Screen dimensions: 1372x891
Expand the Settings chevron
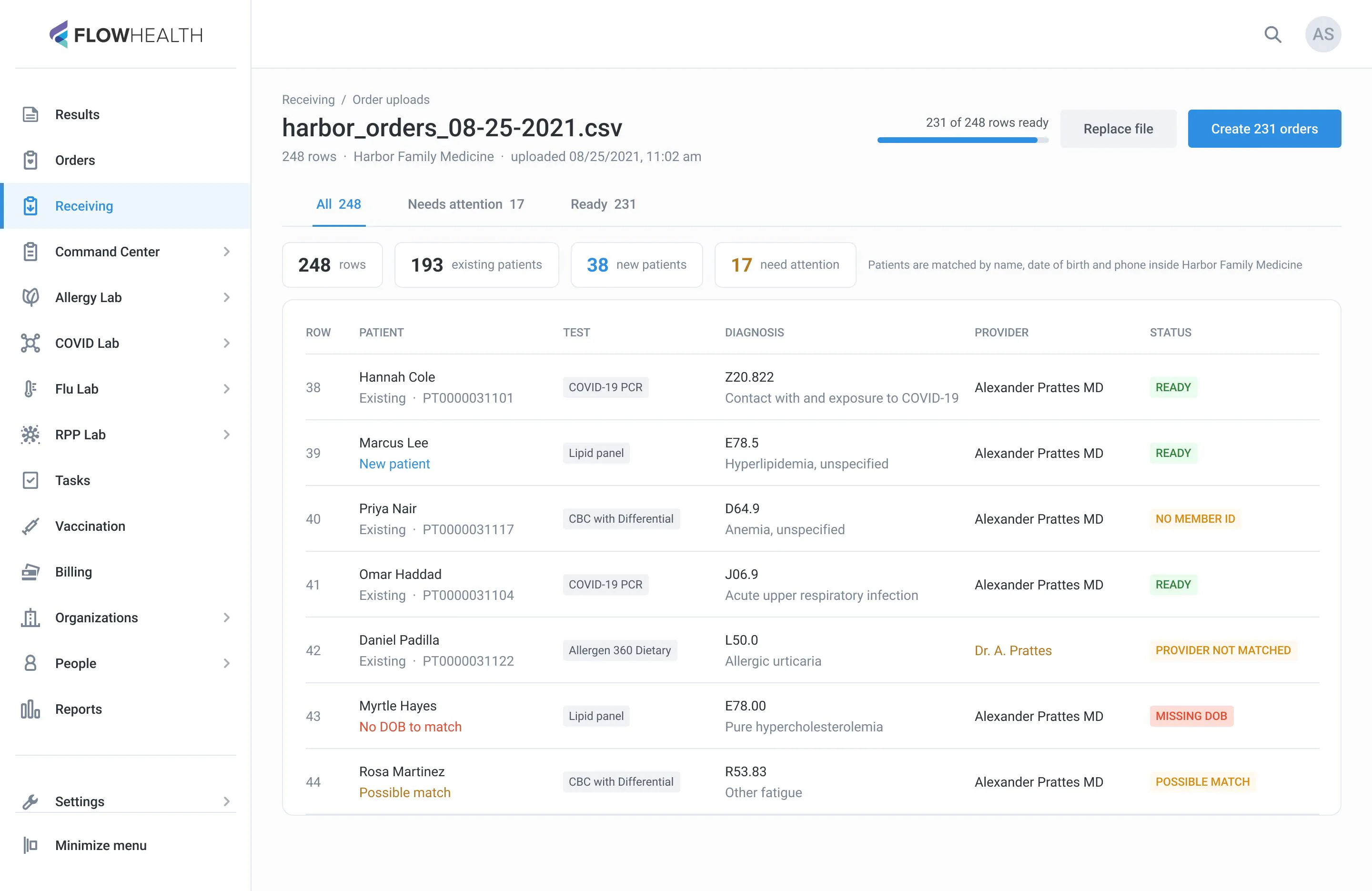point(227,801)
